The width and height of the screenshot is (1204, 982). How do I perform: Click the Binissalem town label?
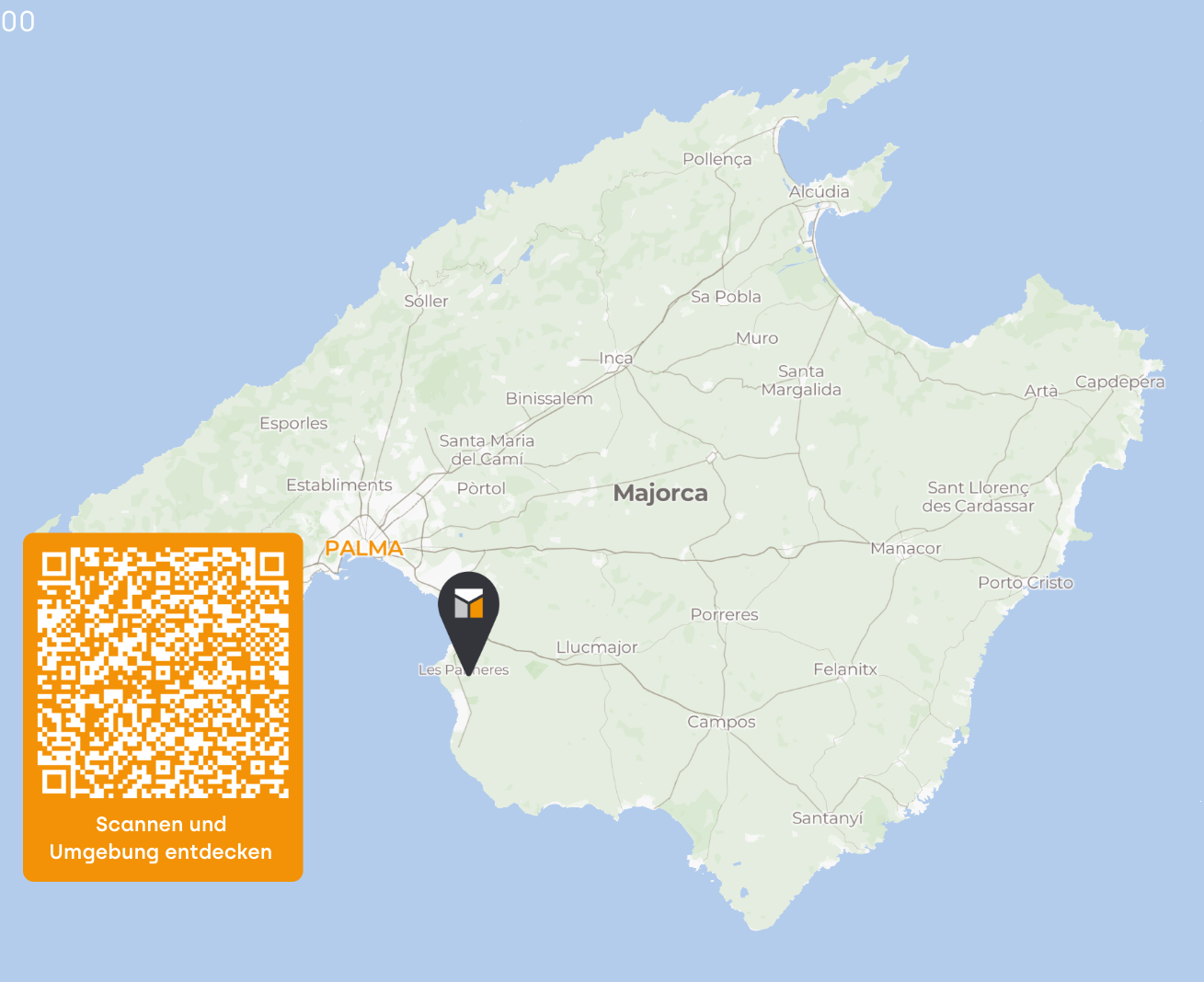(549, 398)
